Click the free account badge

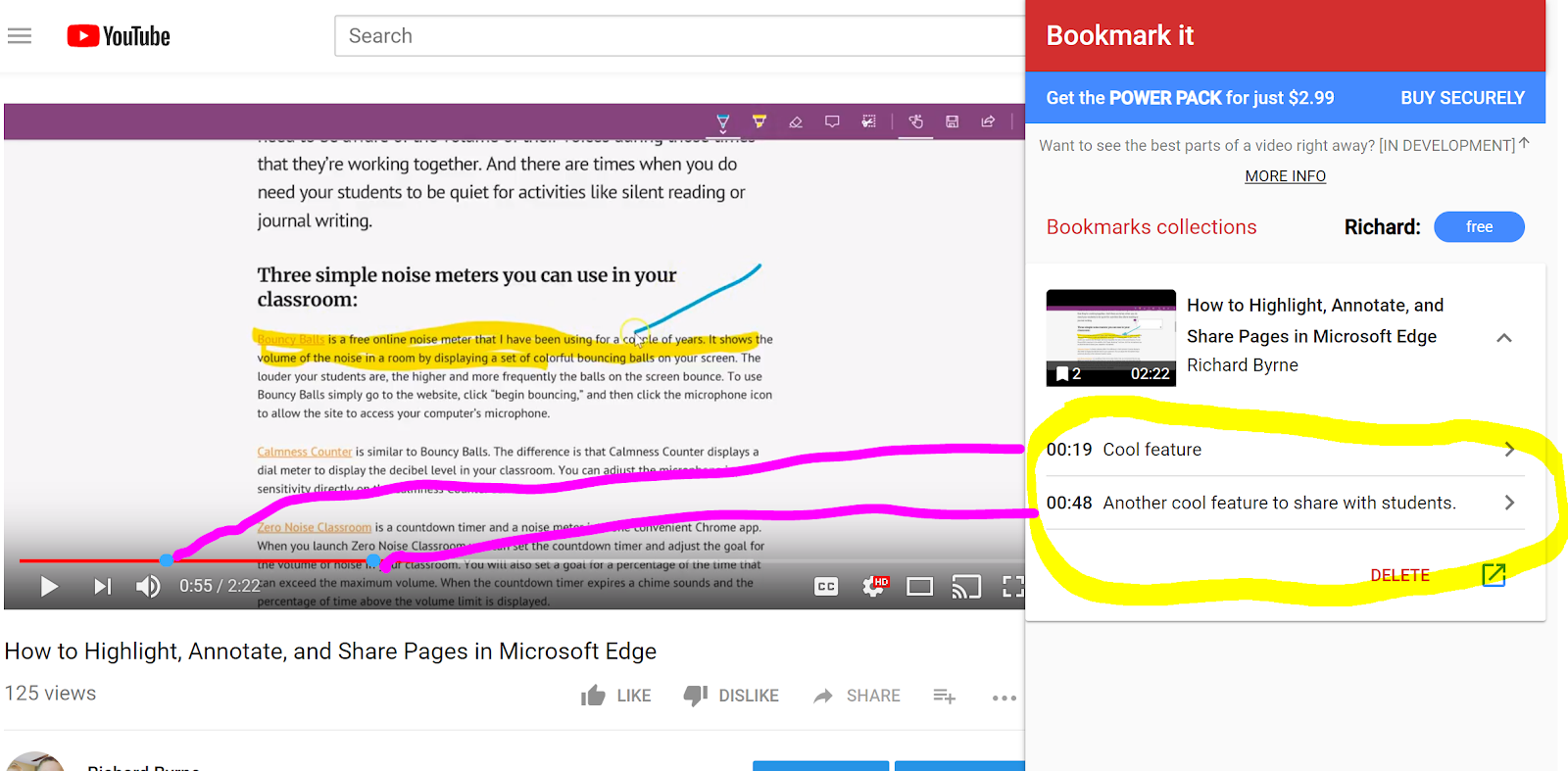(x=1479, y=226)
